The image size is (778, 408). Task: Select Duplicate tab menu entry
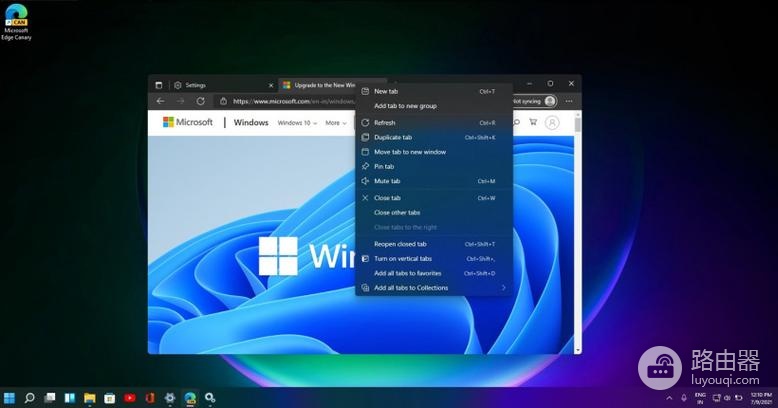click(434, 137)
